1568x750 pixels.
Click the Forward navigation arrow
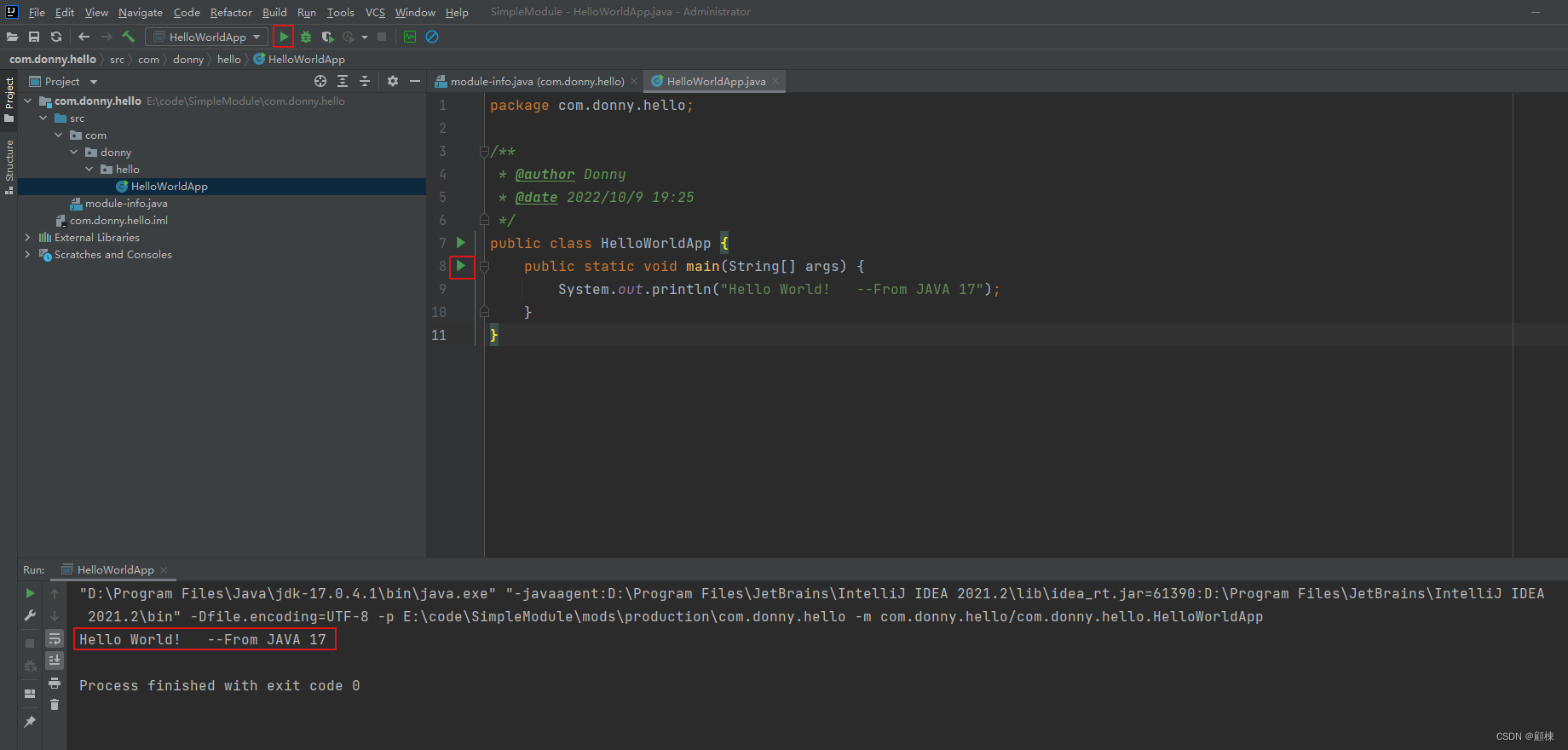107,37
